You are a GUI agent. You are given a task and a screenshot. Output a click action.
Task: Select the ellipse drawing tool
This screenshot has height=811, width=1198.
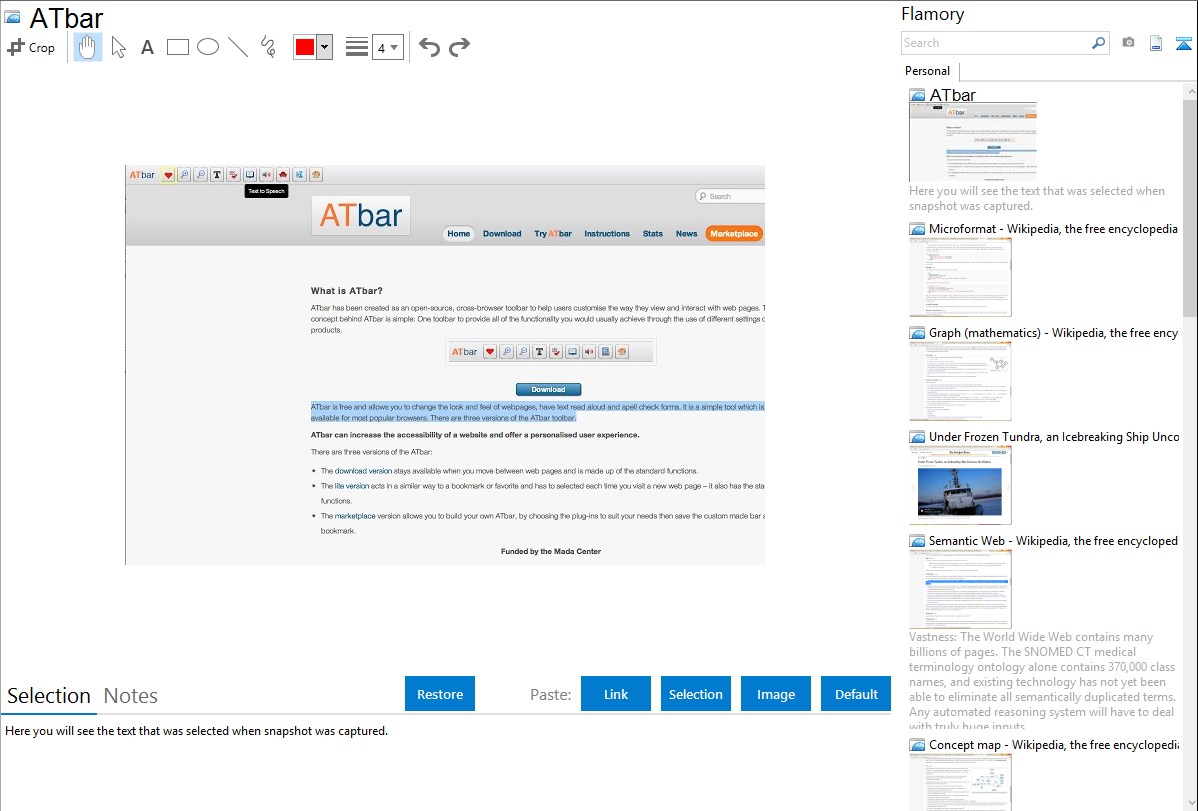(208, 47)
